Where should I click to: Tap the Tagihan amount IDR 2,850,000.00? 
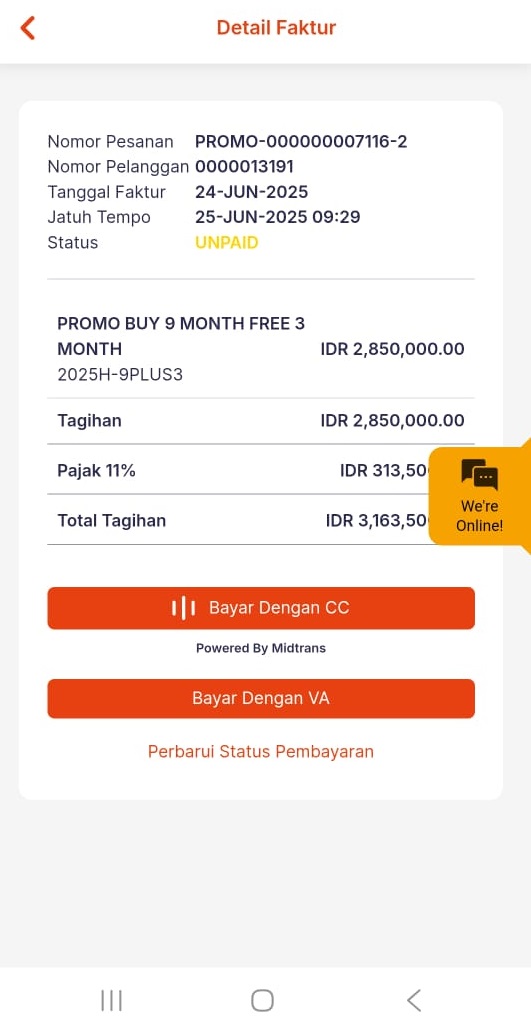392,421
